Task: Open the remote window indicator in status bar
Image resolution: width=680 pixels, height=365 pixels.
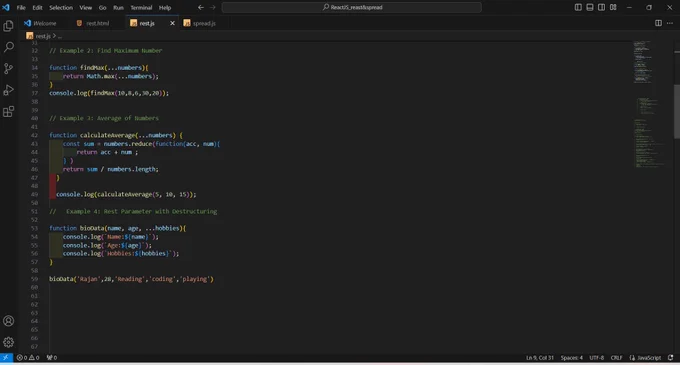Action: [x=6, y=358]
